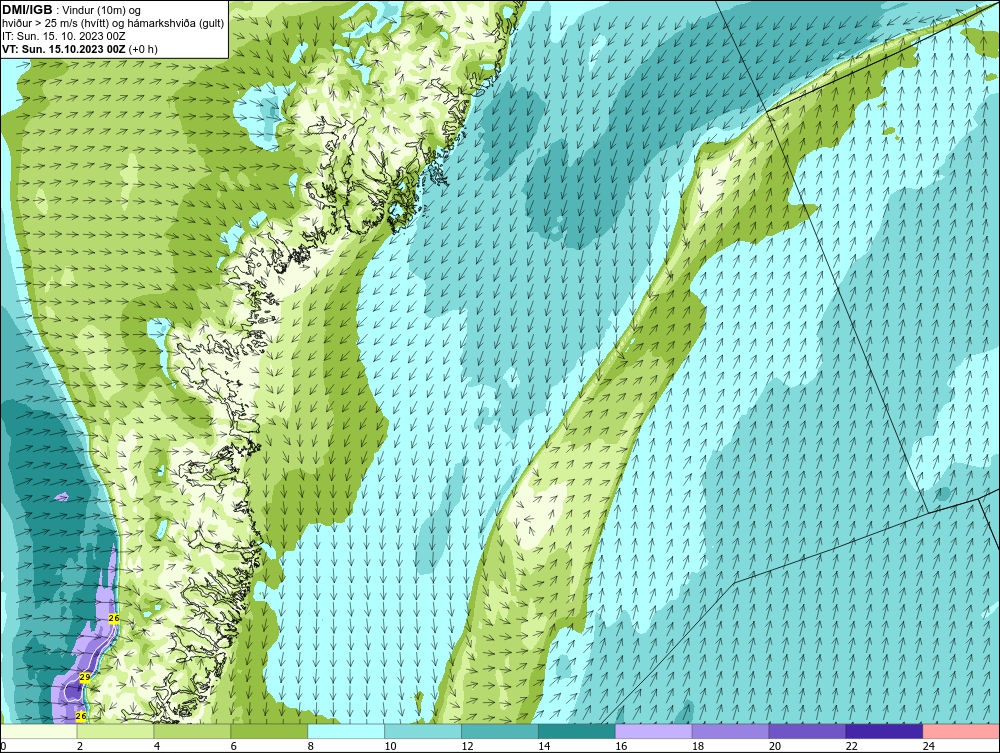Click the scale number 12
Image resolution: width=1000 pixels, height=753 pixels.
tap(467, 746)
